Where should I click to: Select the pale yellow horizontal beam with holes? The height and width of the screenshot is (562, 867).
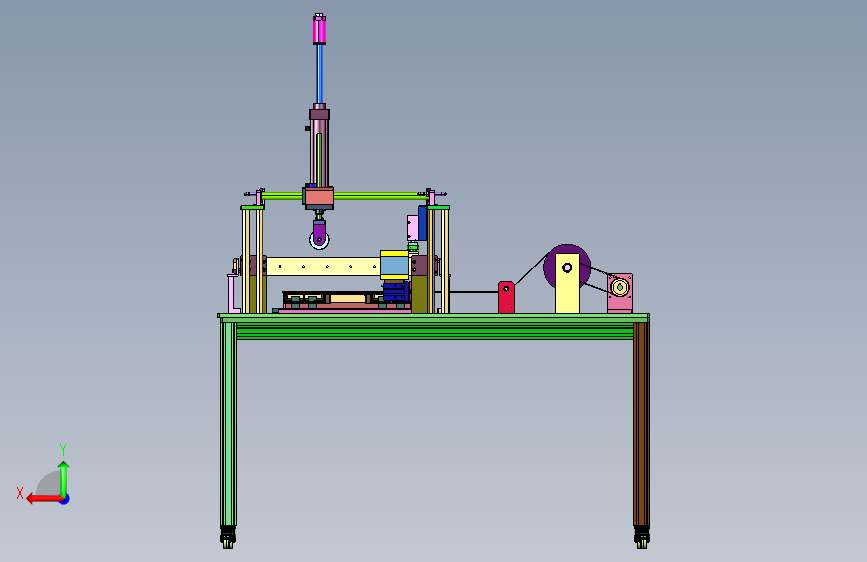323,266
